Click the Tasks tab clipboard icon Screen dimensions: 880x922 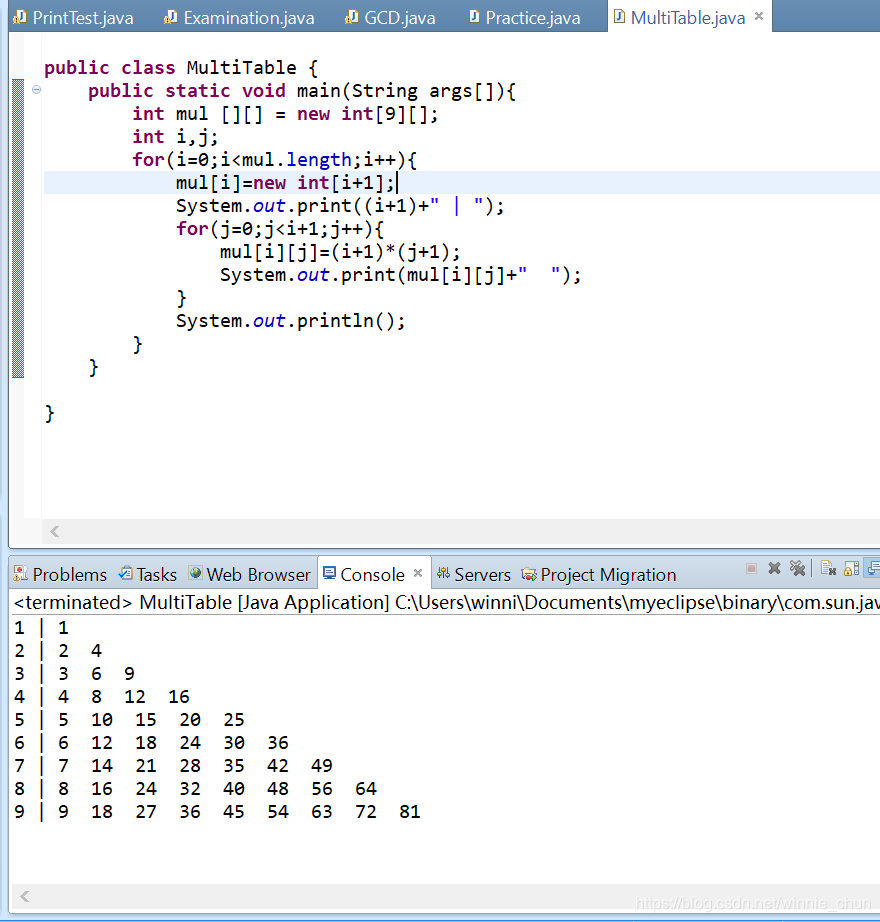(x=125, y=573)
